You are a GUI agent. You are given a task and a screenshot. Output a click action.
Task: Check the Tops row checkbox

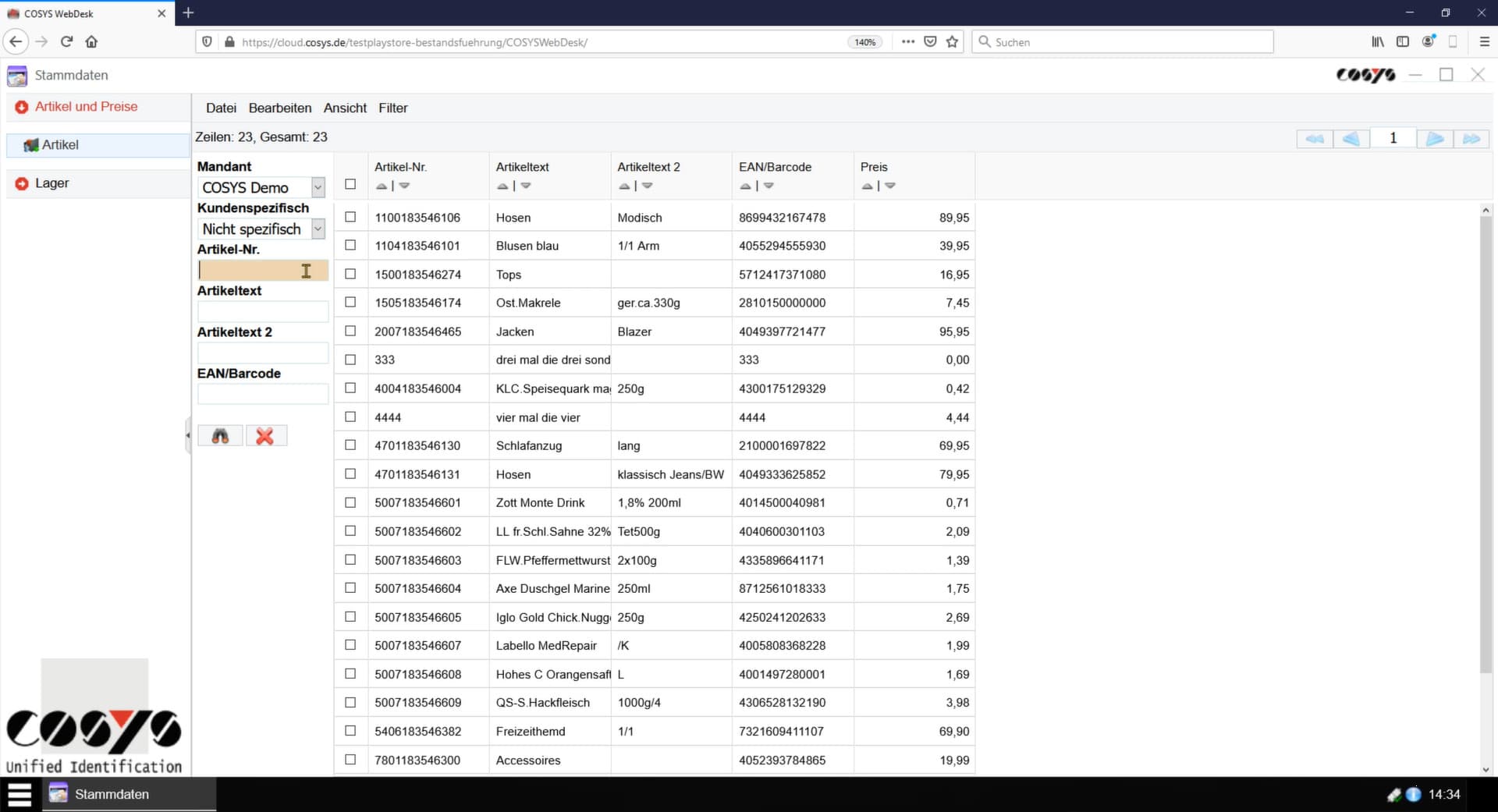pos(350,274)
